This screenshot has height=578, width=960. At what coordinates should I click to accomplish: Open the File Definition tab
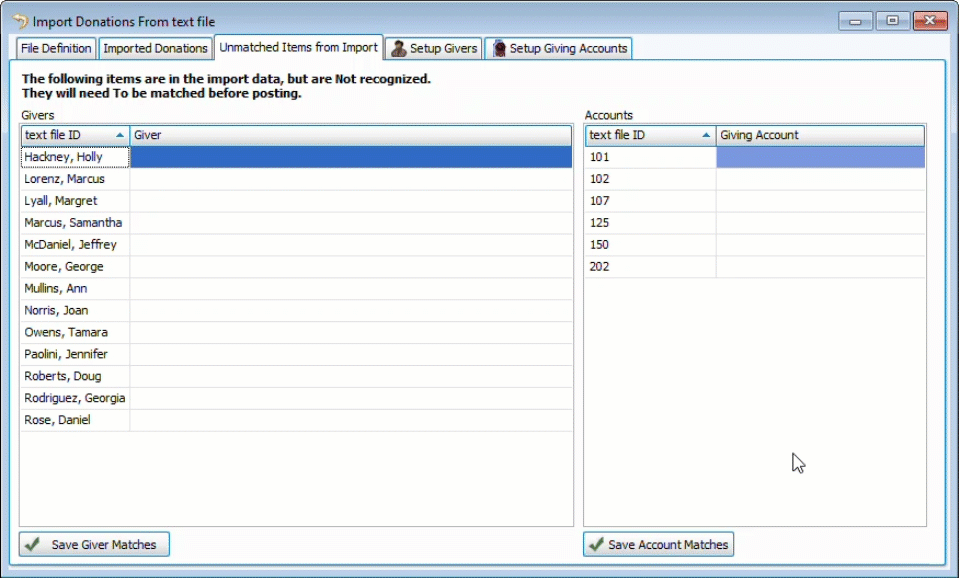[56, 48]
